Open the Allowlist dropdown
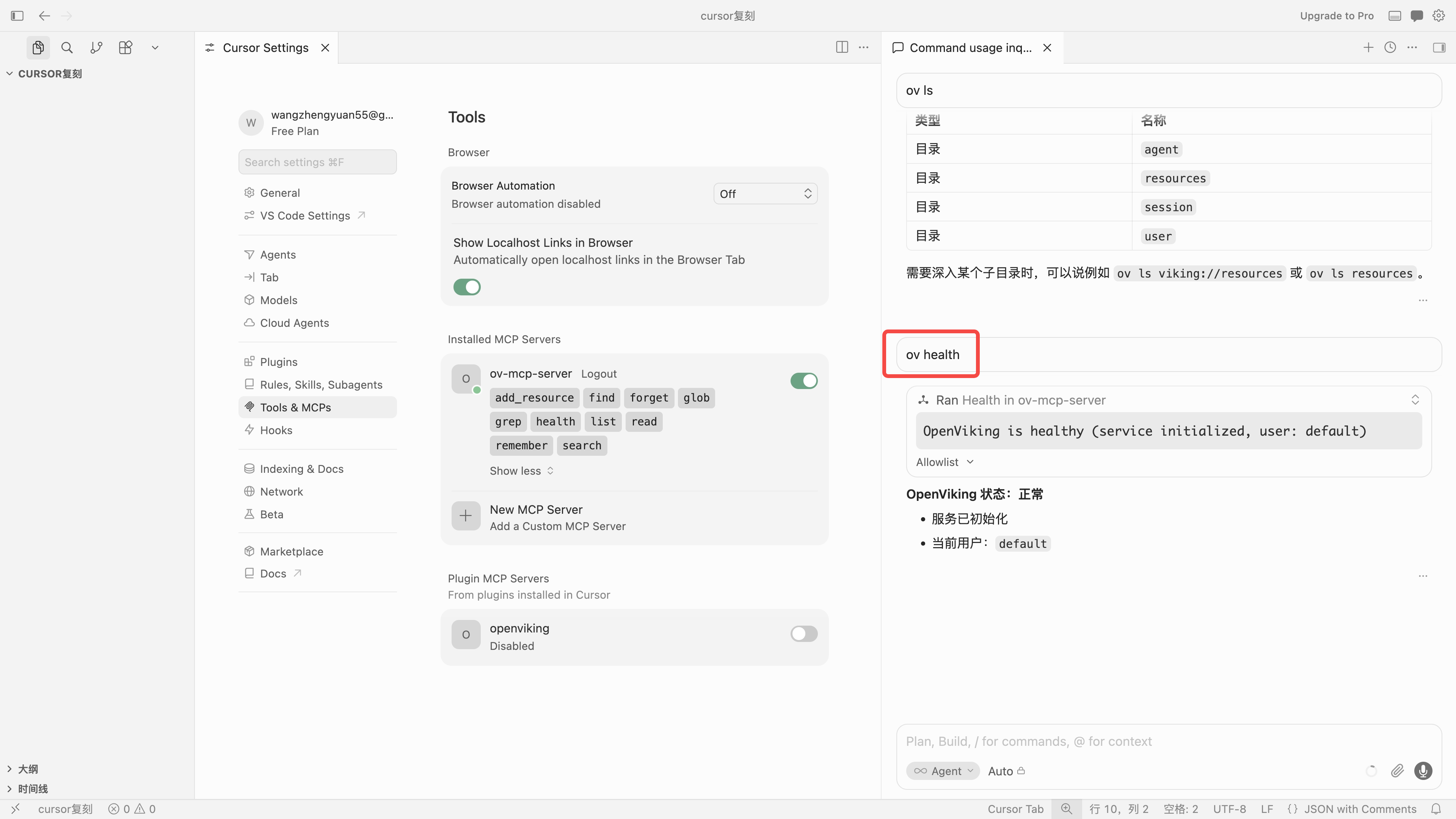Image resolution: width=1456 pixels, height=819 pixels. click(945, 462)
